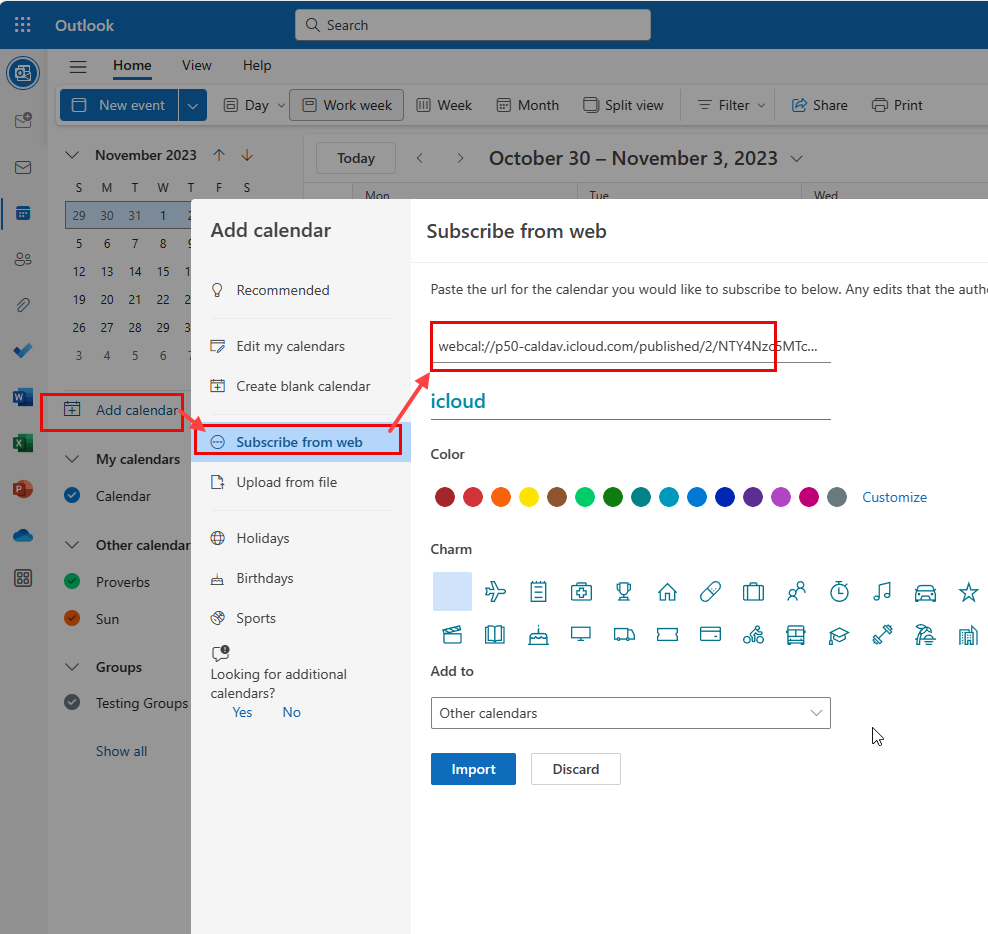The image size is (988, 934).
Task: Select the dumbbell charm
Action: 882,635
